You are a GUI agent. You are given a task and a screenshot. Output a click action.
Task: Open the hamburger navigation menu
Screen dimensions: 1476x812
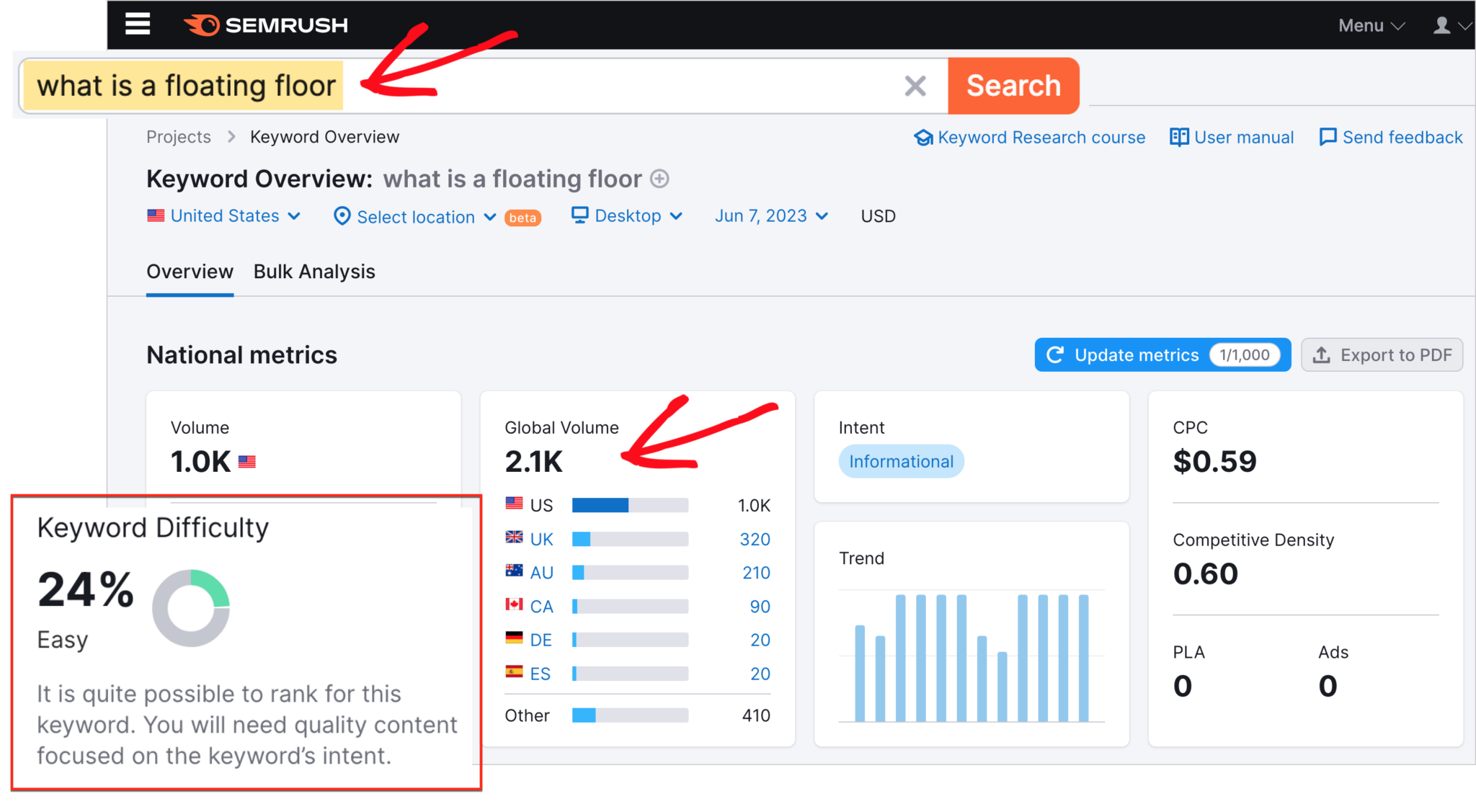138,24
